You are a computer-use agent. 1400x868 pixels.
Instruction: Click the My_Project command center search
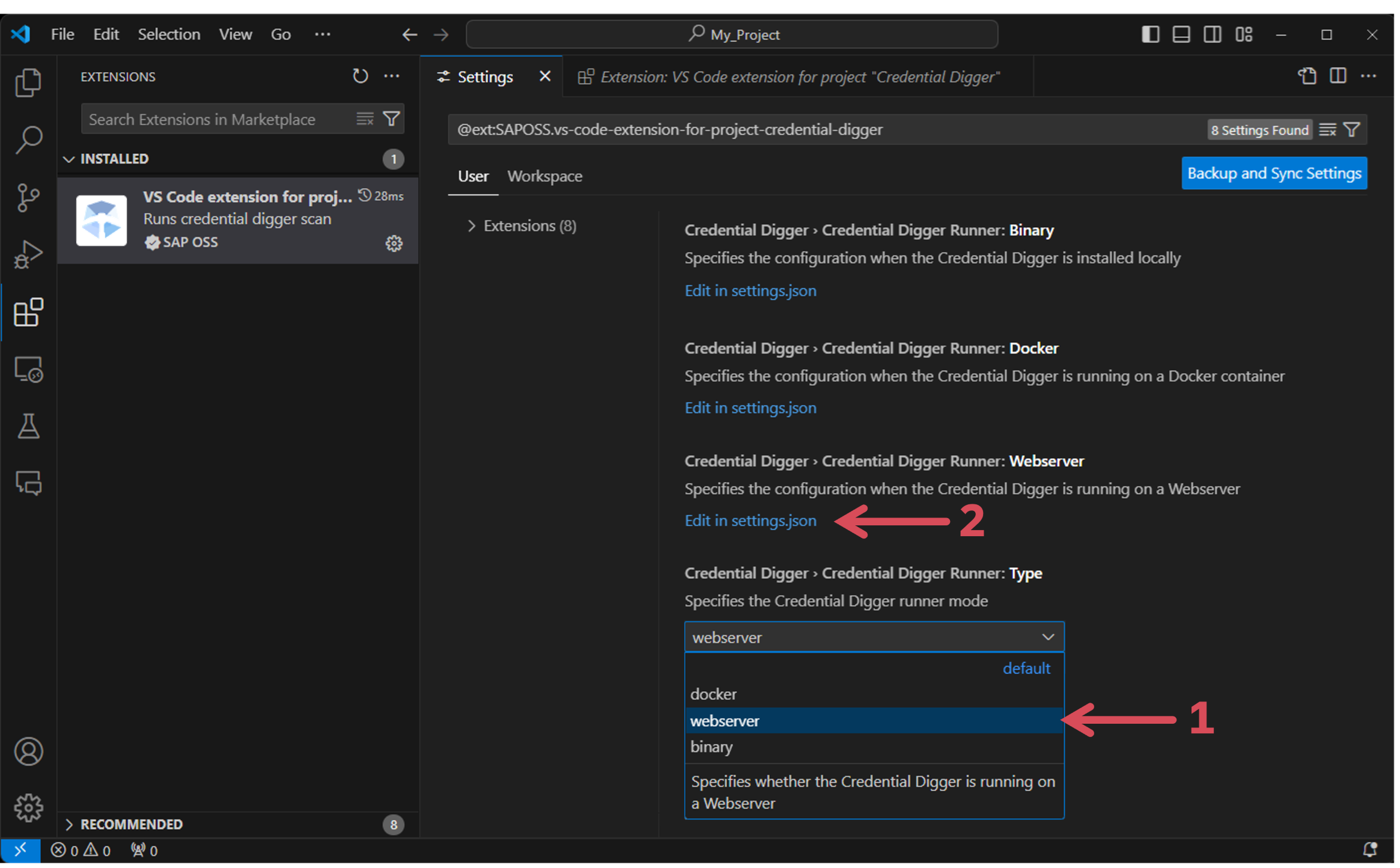[732, 34]
